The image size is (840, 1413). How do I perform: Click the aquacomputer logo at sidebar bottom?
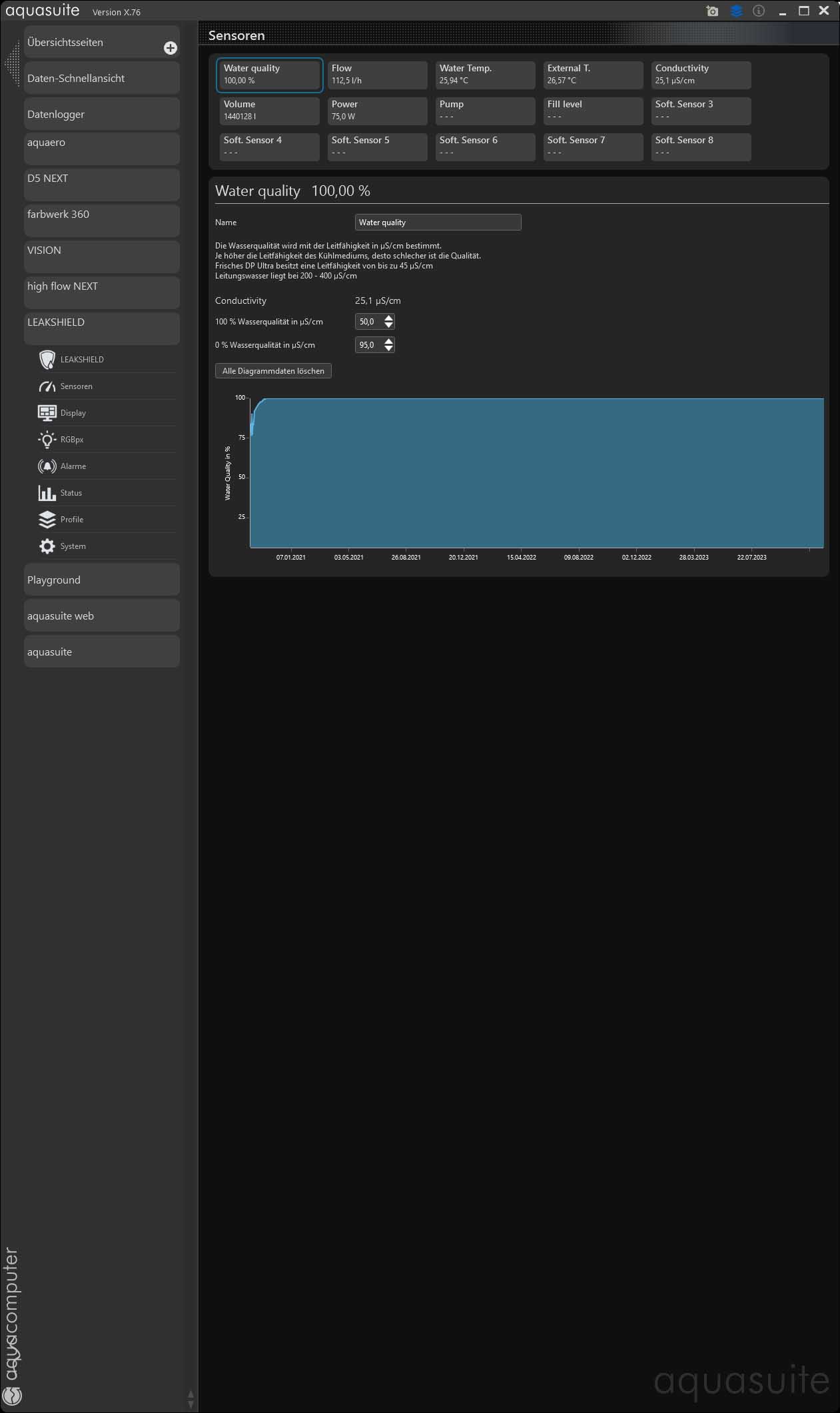tap(12, 1326)
